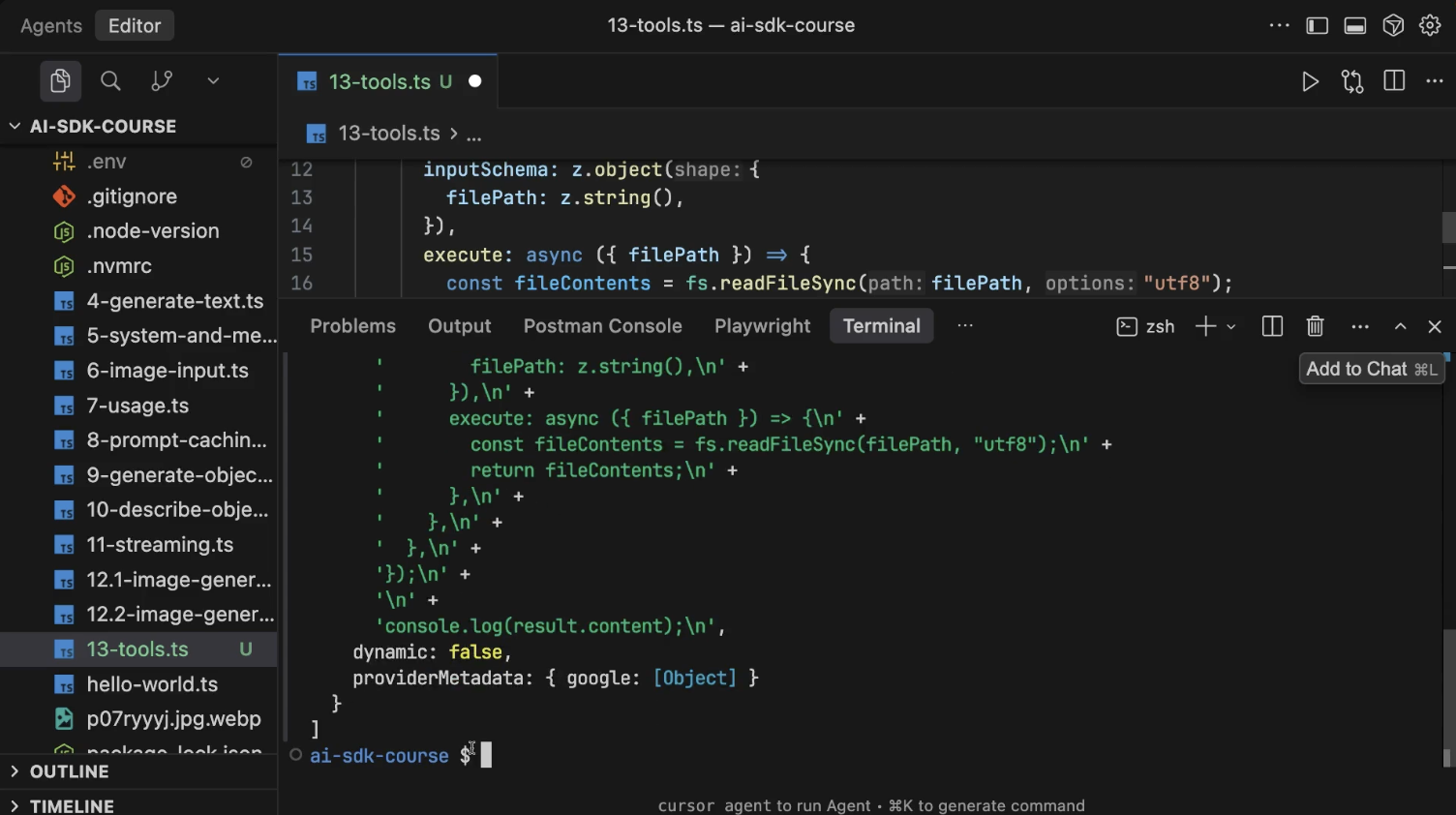This screenshot has height=815, width=1456.
Task: Click the breadcrumb ellipsis after 13-tools.ts
Action: (474, 135)
